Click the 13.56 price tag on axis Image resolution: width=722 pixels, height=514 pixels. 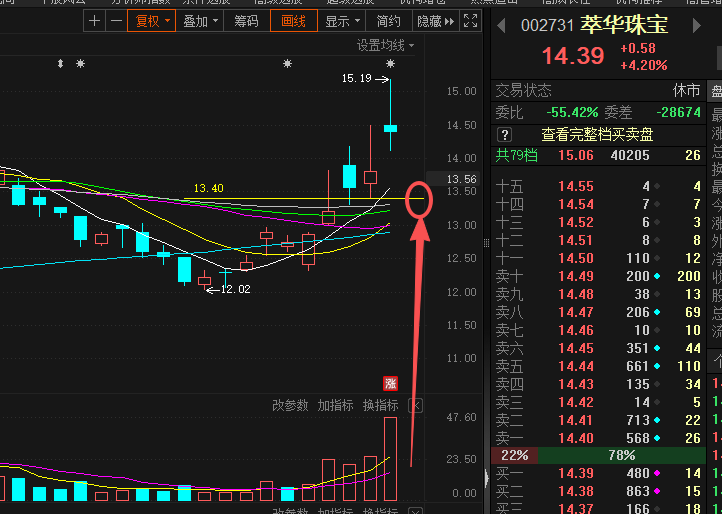click(x=453, y=179)
